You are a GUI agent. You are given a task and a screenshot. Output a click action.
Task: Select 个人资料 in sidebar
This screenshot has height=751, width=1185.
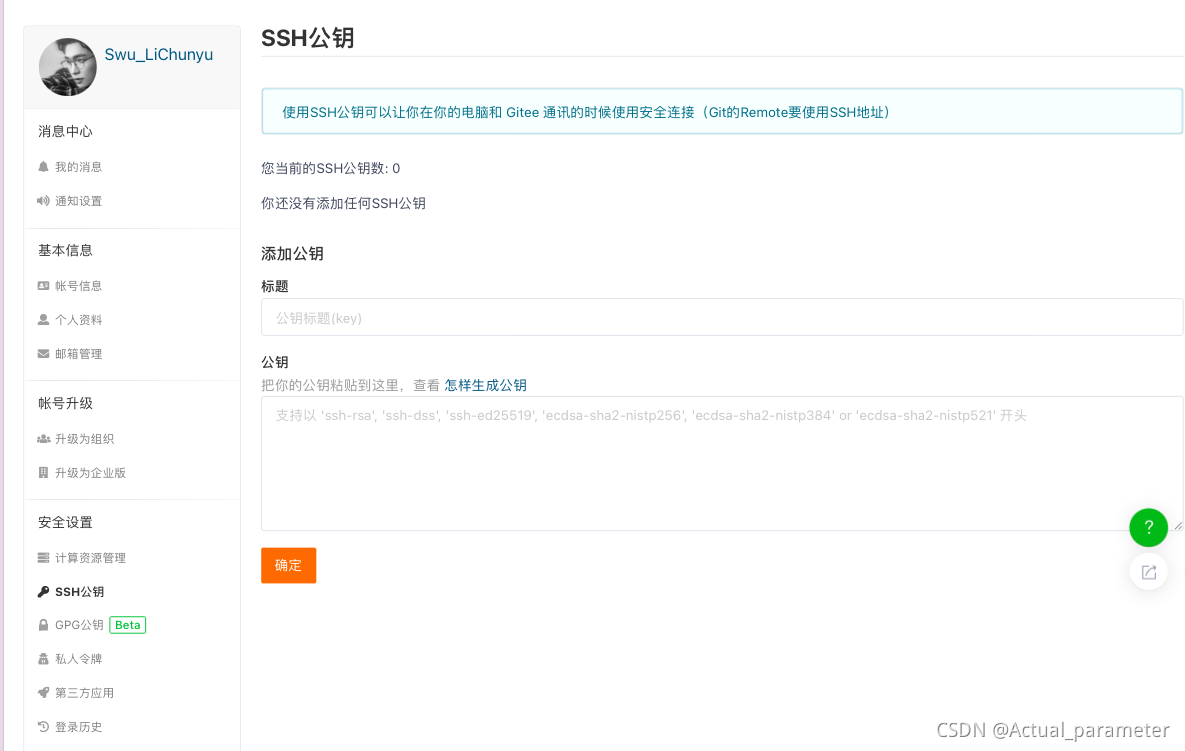(x=79, y=320)
